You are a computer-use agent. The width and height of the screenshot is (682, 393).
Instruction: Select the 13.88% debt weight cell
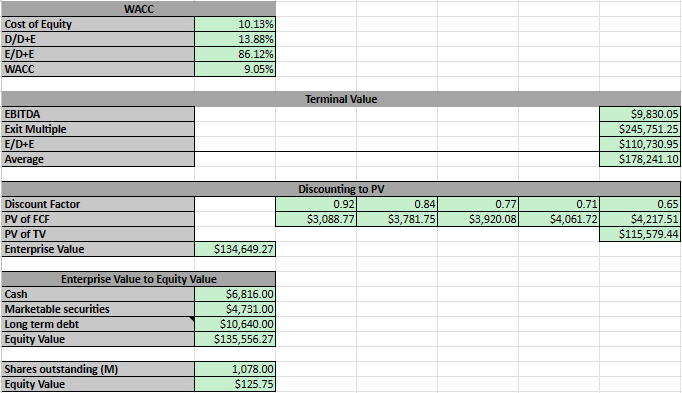pyautogui.click(x=235, y=39)
